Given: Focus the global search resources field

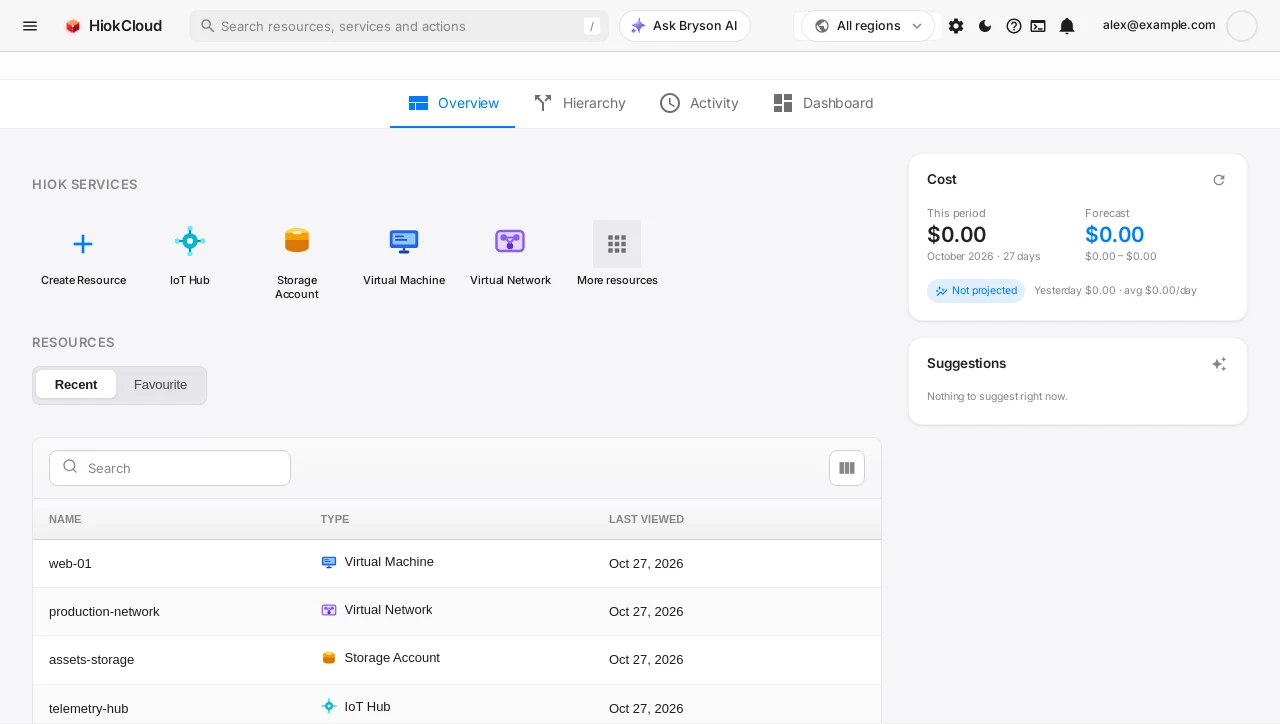Looking at the screenshot, I should point(399,26).
